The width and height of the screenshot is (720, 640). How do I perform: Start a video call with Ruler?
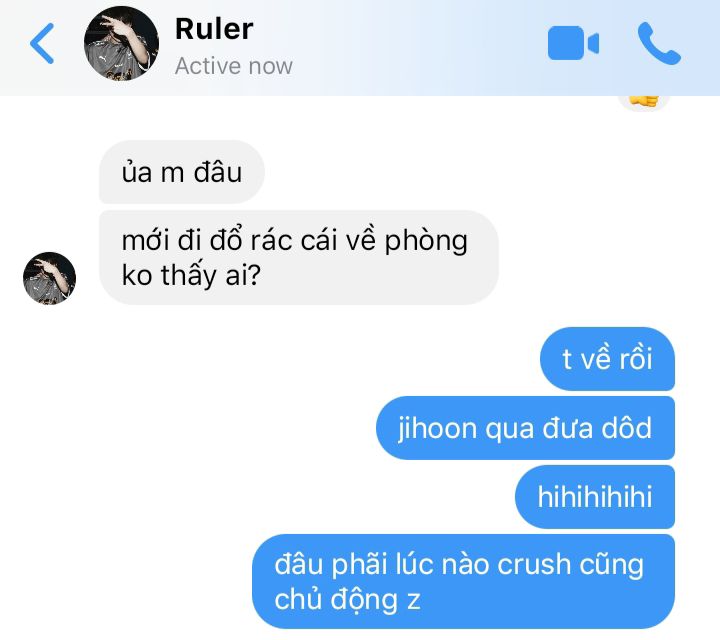(573, 43)
